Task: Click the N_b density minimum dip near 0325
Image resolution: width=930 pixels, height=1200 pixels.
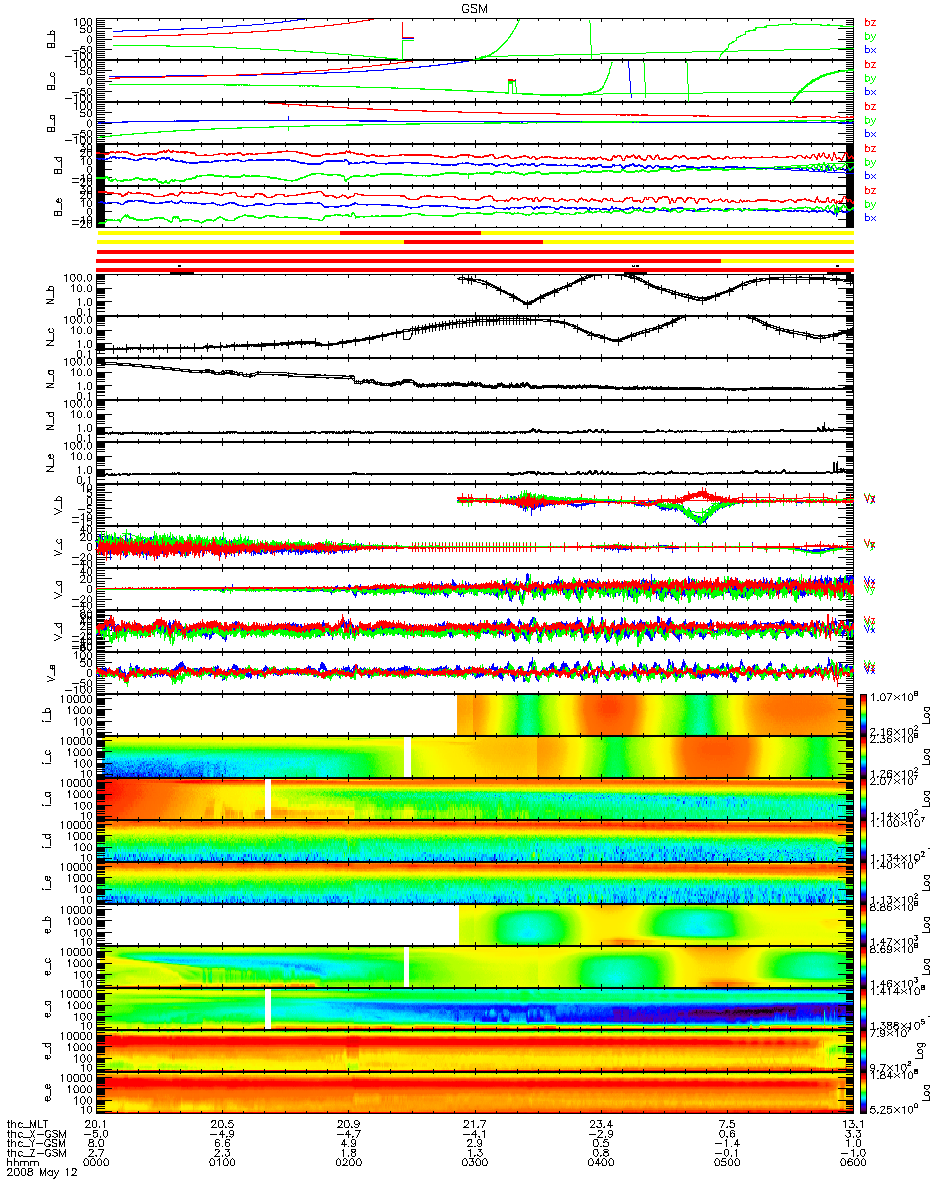Action: coord(527,302)
